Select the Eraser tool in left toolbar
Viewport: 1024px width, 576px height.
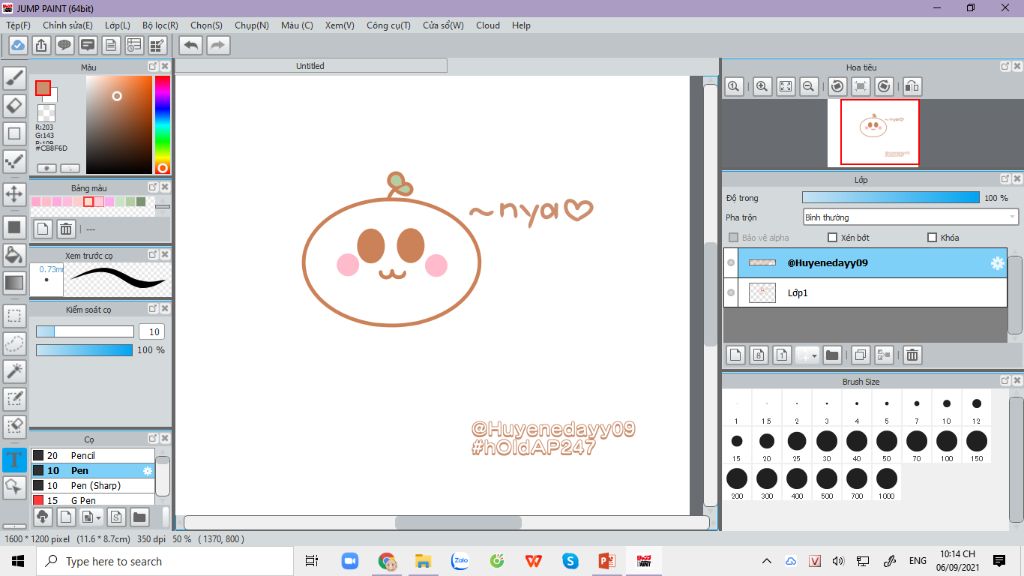(x=15, y=105)
